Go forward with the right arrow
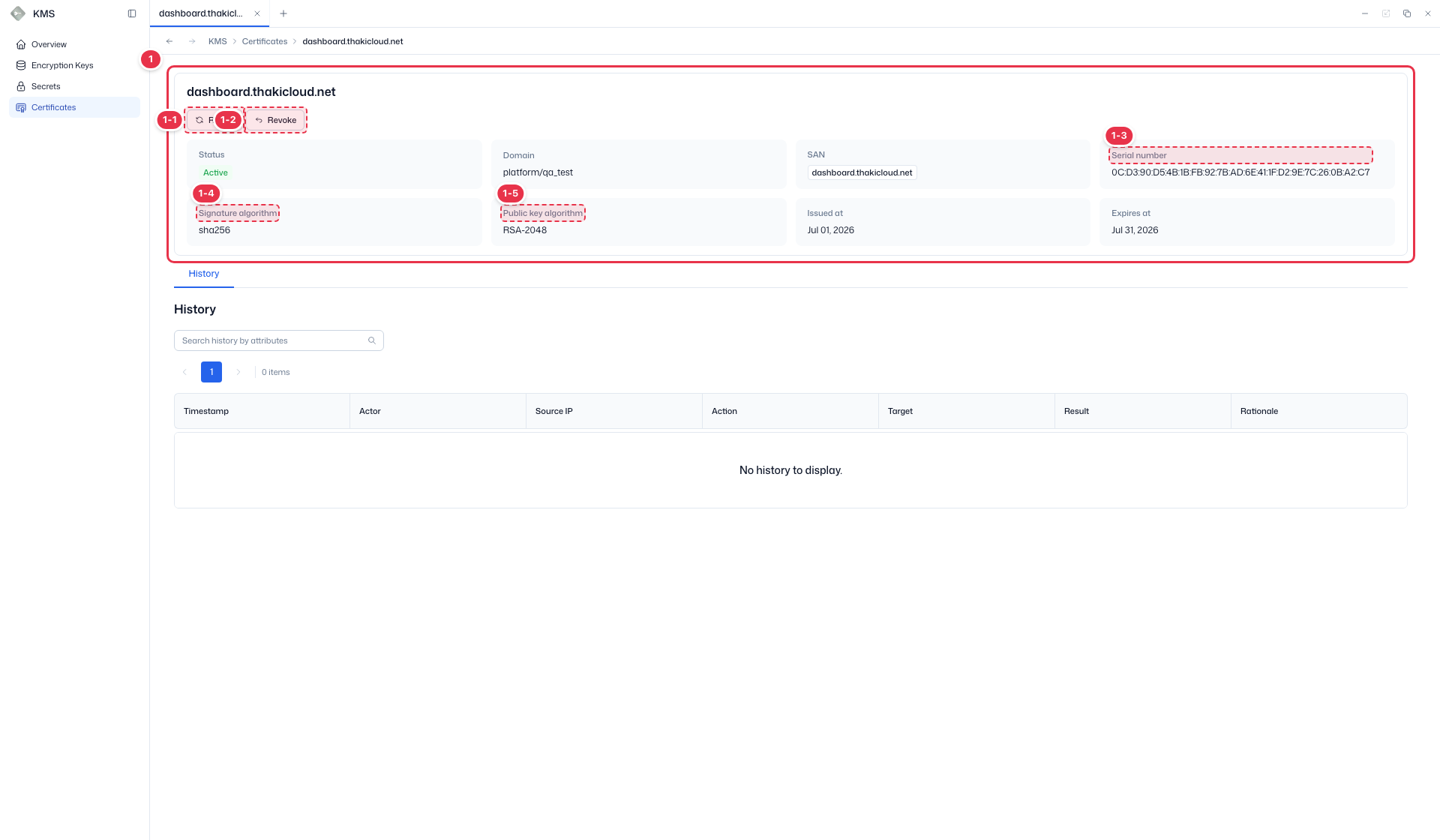1440x840 pixels. [x=192, y=41]
